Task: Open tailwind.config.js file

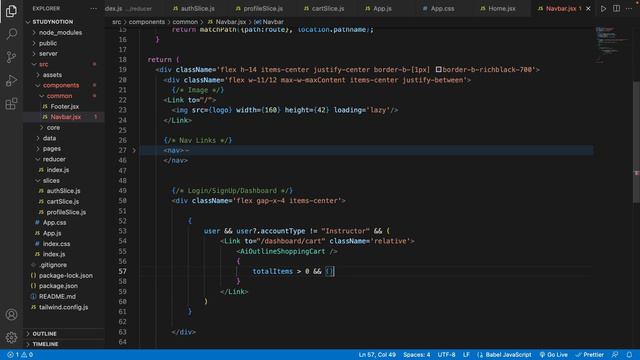Action: (x=64, y=307)
